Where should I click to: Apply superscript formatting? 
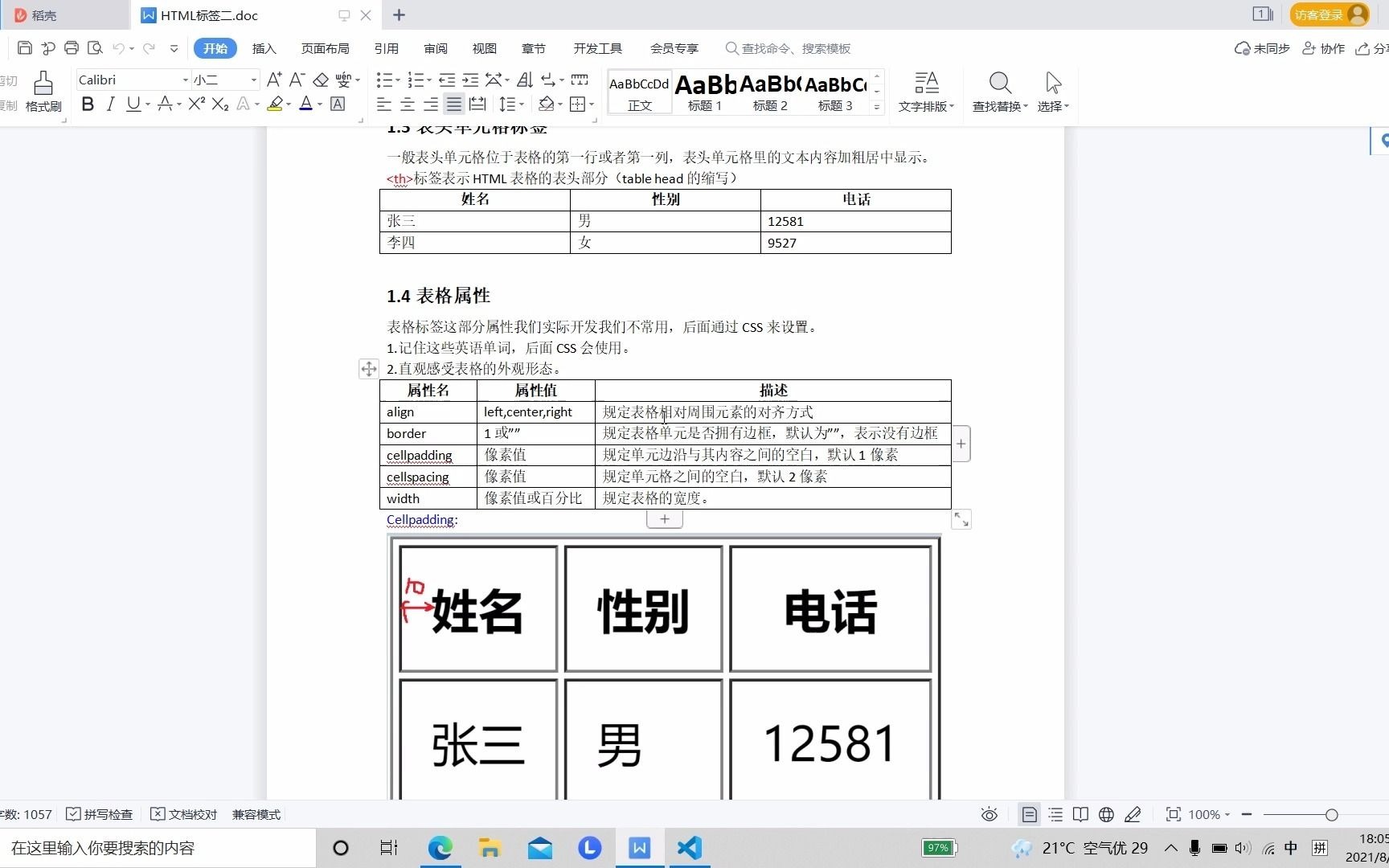pyautogui.click(x=195, y=104)
